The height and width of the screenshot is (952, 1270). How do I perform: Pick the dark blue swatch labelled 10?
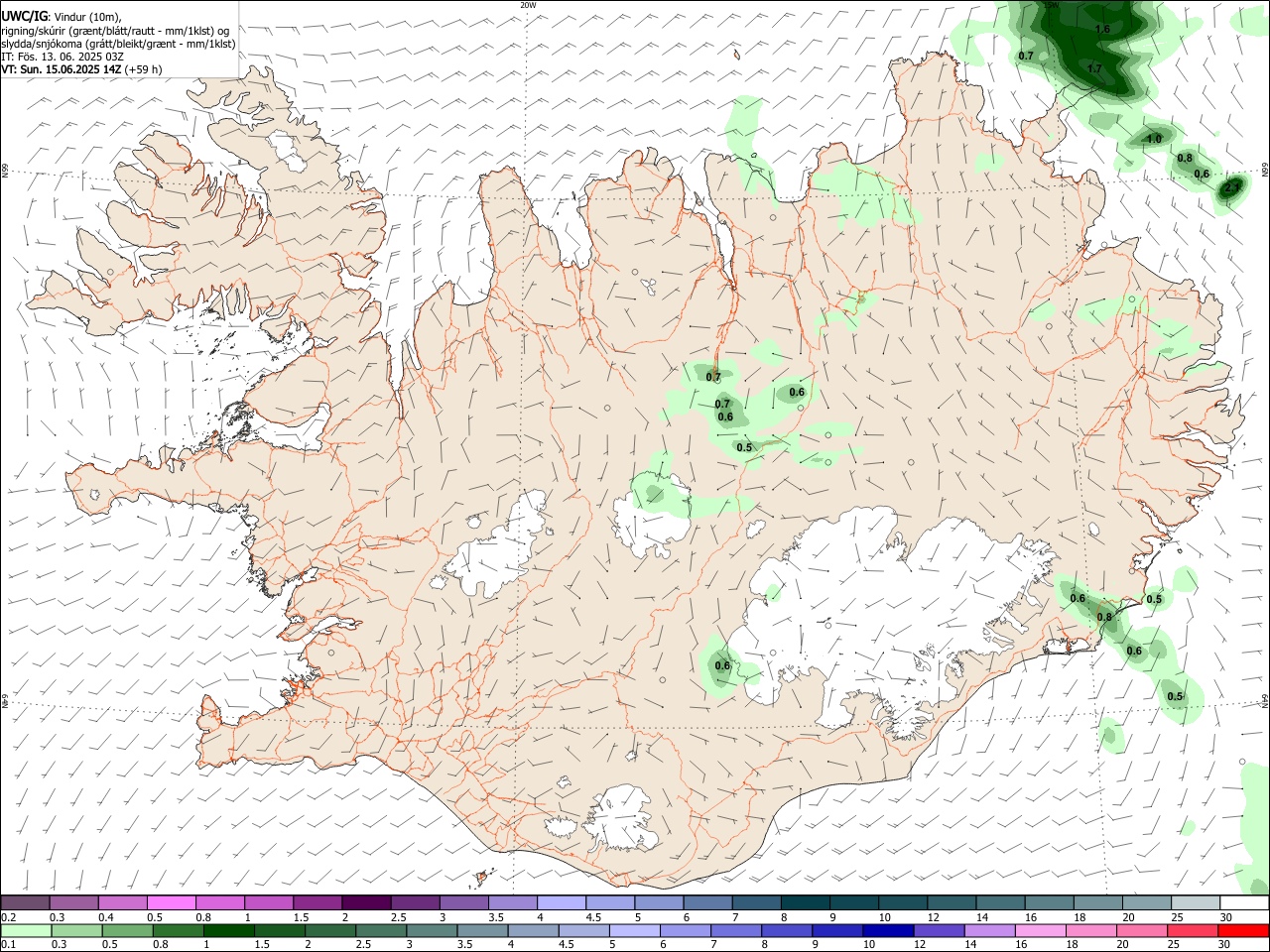[x=887, y=931]
